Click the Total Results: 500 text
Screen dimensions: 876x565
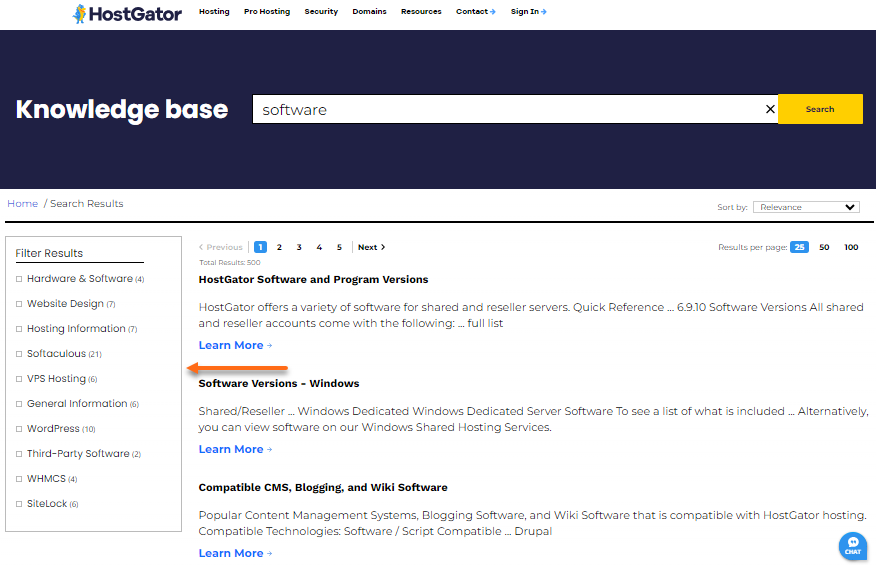(x=230, y=263)
